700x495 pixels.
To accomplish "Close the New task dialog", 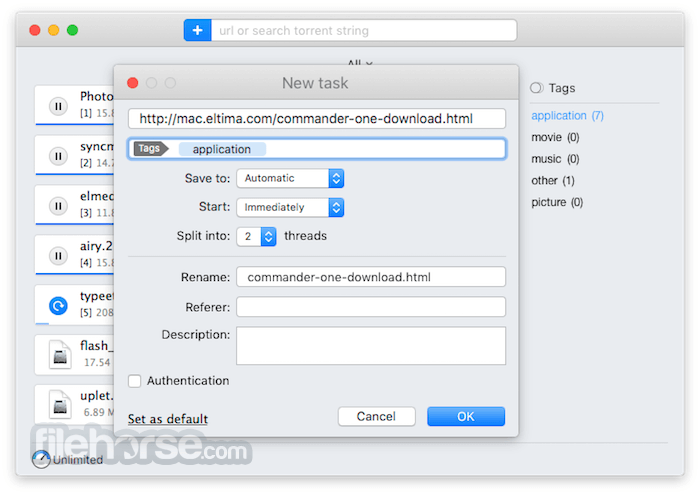I will click(133, 83).
